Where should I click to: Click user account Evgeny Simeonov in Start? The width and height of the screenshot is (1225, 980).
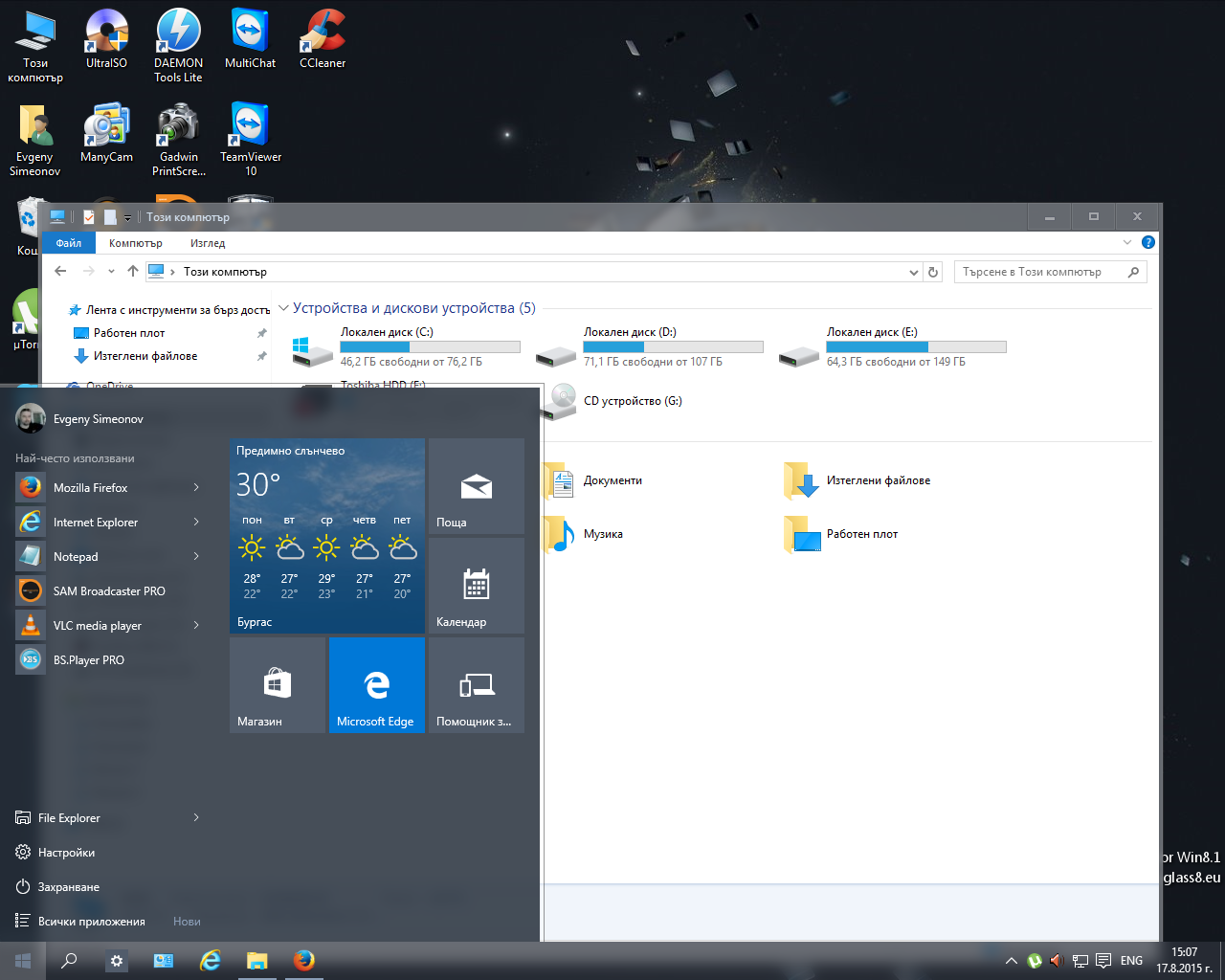[79, 419]
